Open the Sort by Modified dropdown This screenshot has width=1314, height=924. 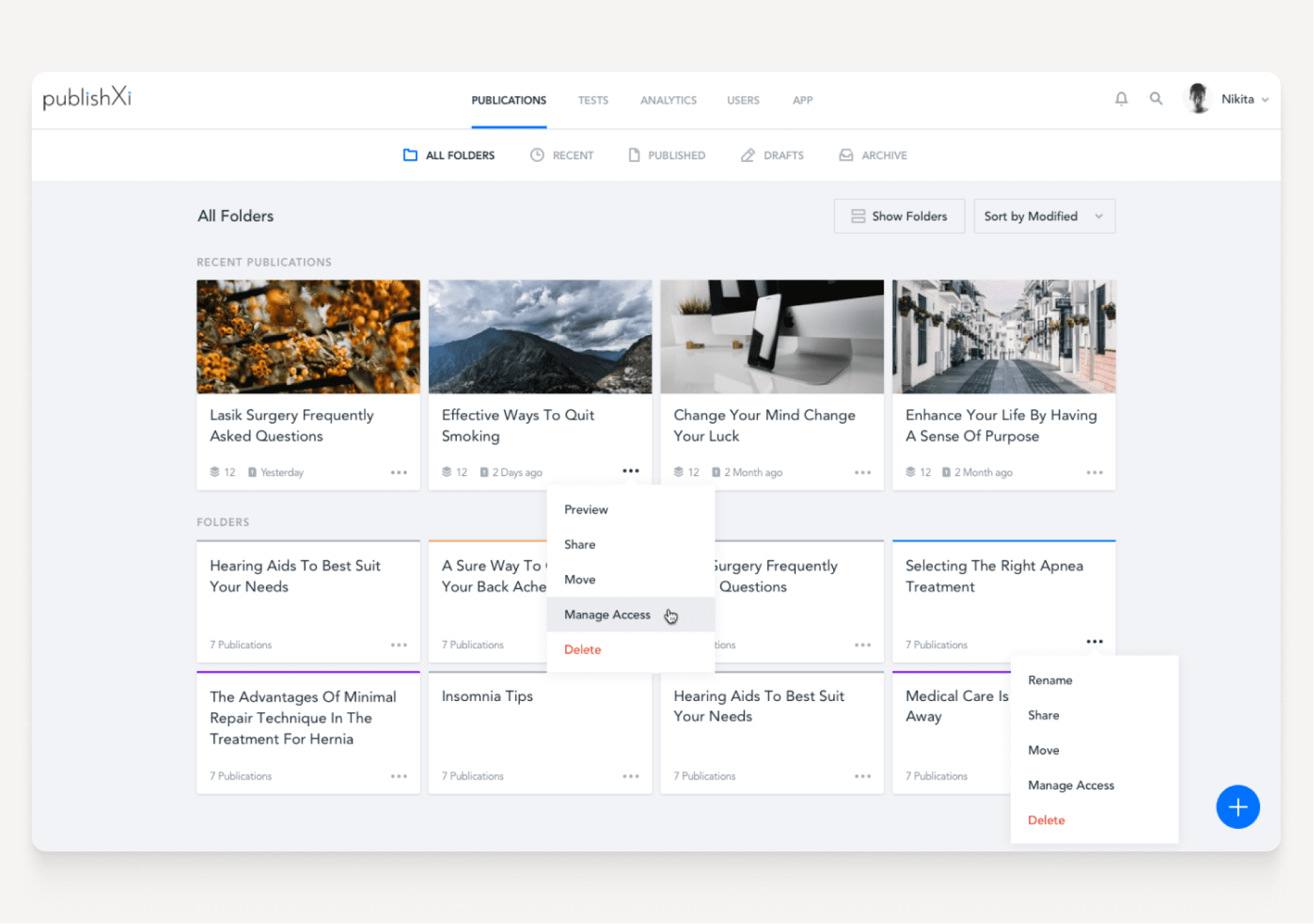coord(1044,215)
